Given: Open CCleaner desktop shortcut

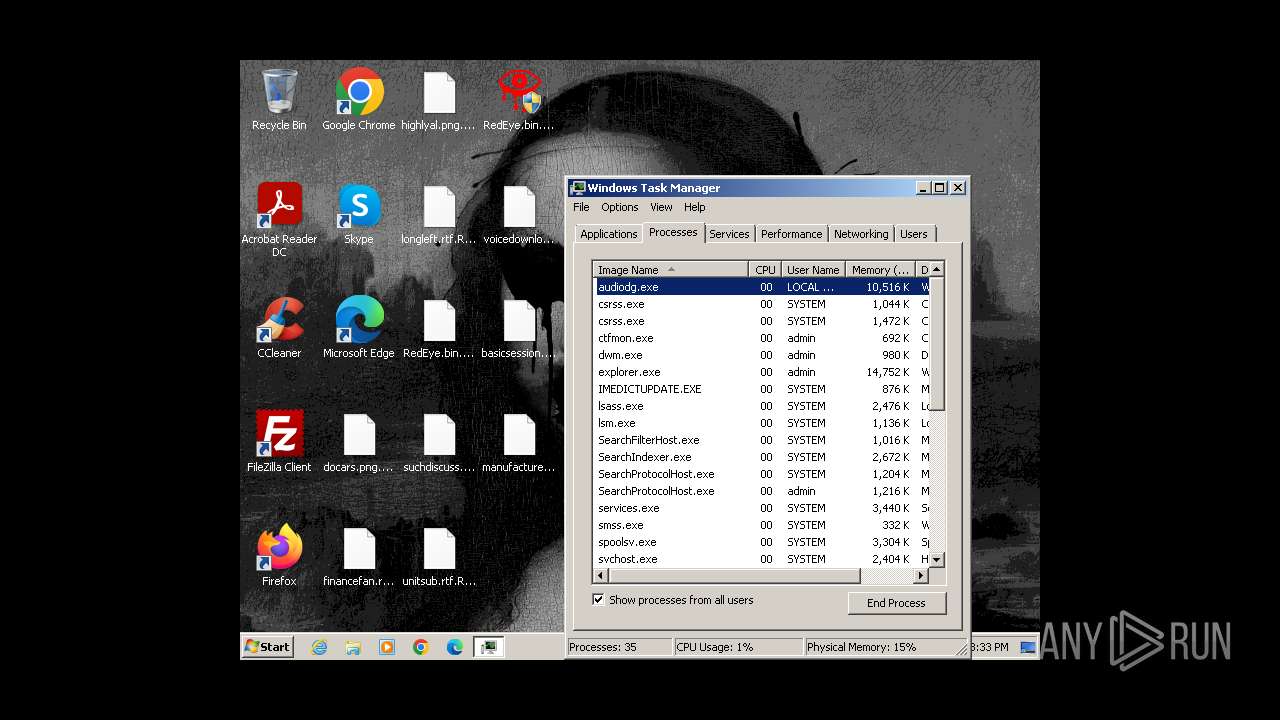Looking at the screenshot, I should click(x=279, y=327).
